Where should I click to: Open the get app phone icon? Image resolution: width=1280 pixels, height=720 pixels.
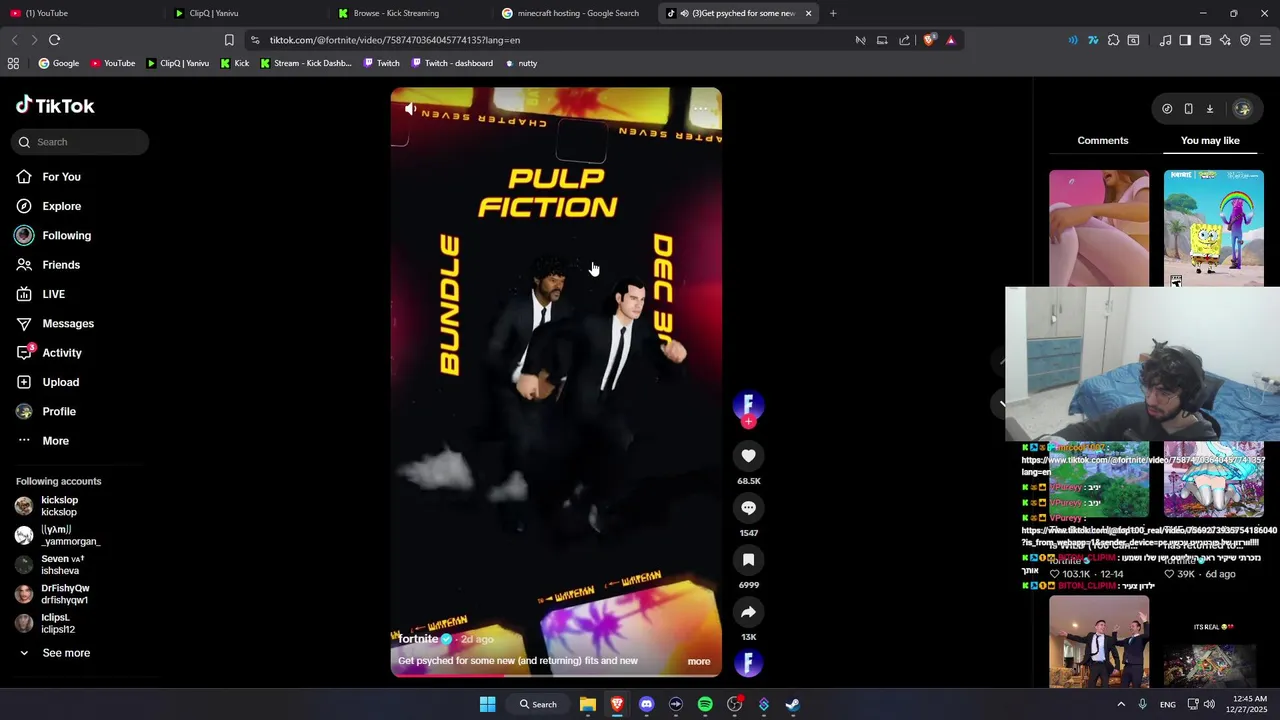(1188, 109)
